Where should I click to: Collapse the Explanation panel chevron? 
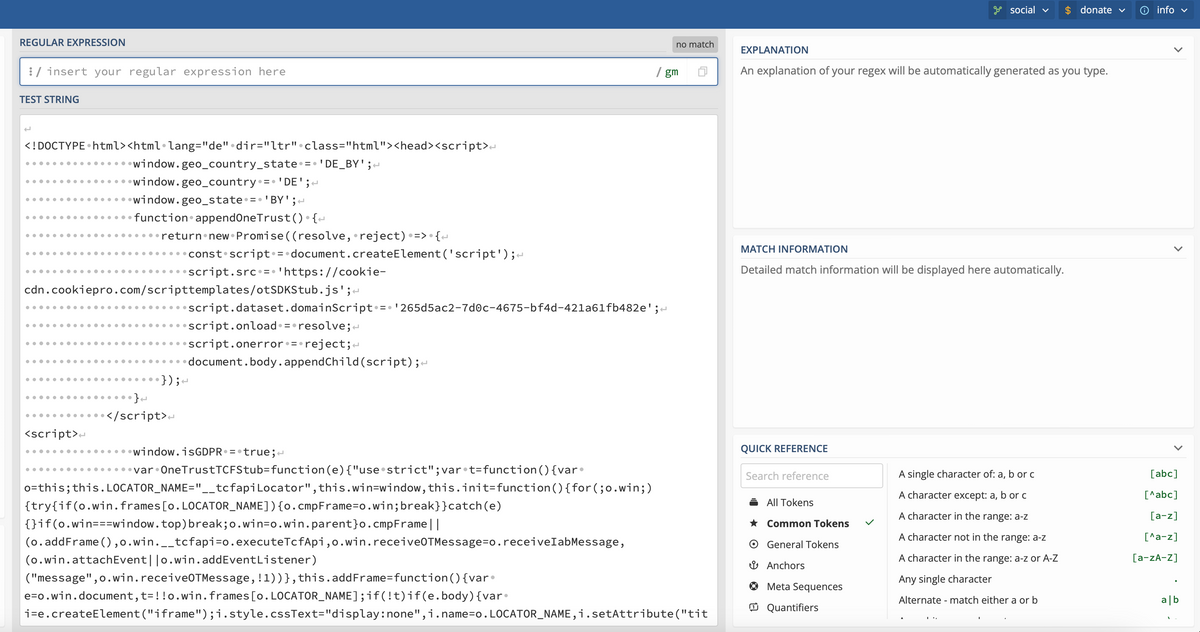coord(1177,50)
